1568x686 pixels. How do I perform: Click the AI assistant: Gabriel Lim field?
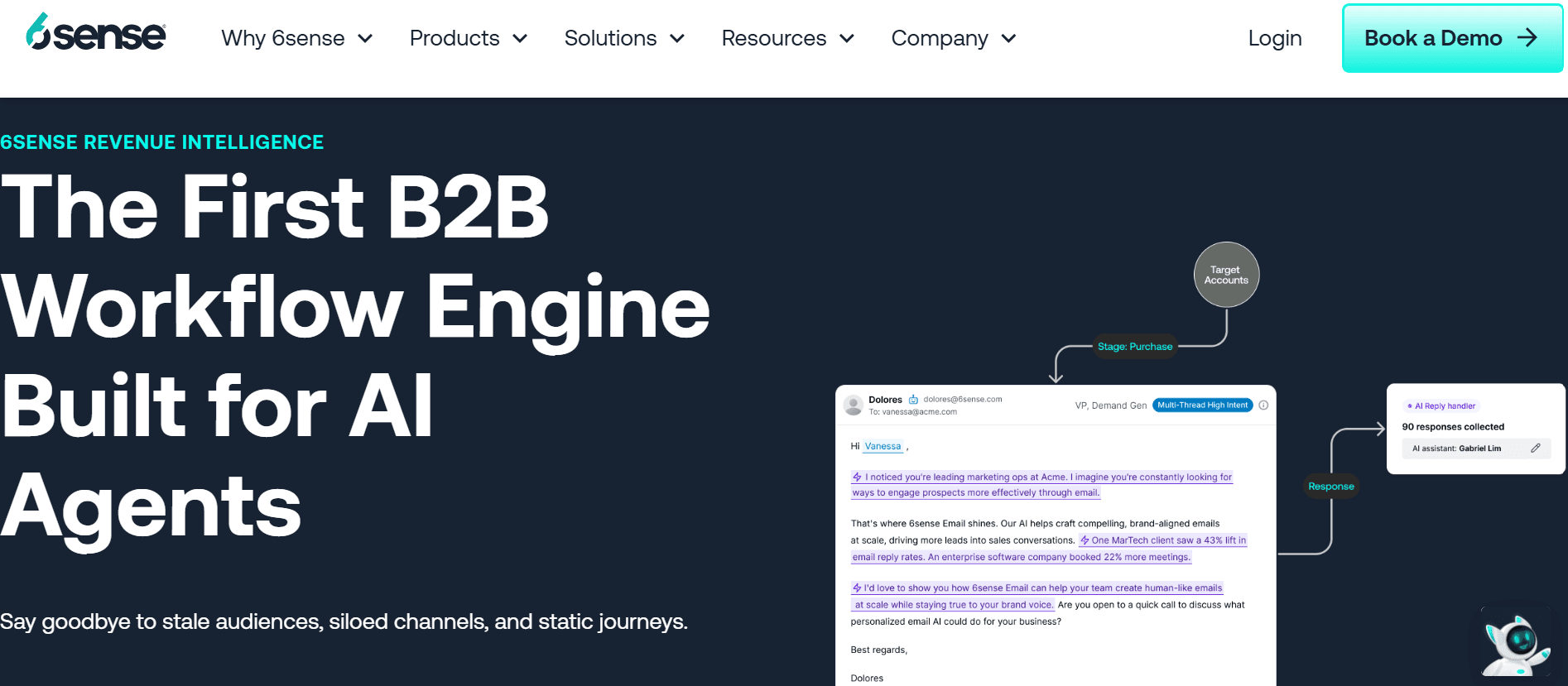pos(1475,449)
